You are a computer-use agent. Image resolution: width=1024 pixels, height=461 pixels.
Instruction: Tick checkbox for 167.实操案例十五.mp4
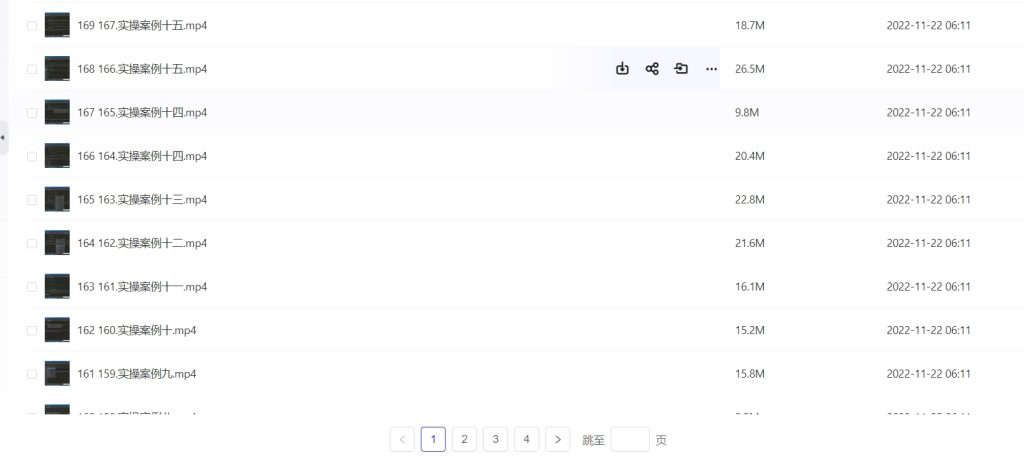[32, 26]
